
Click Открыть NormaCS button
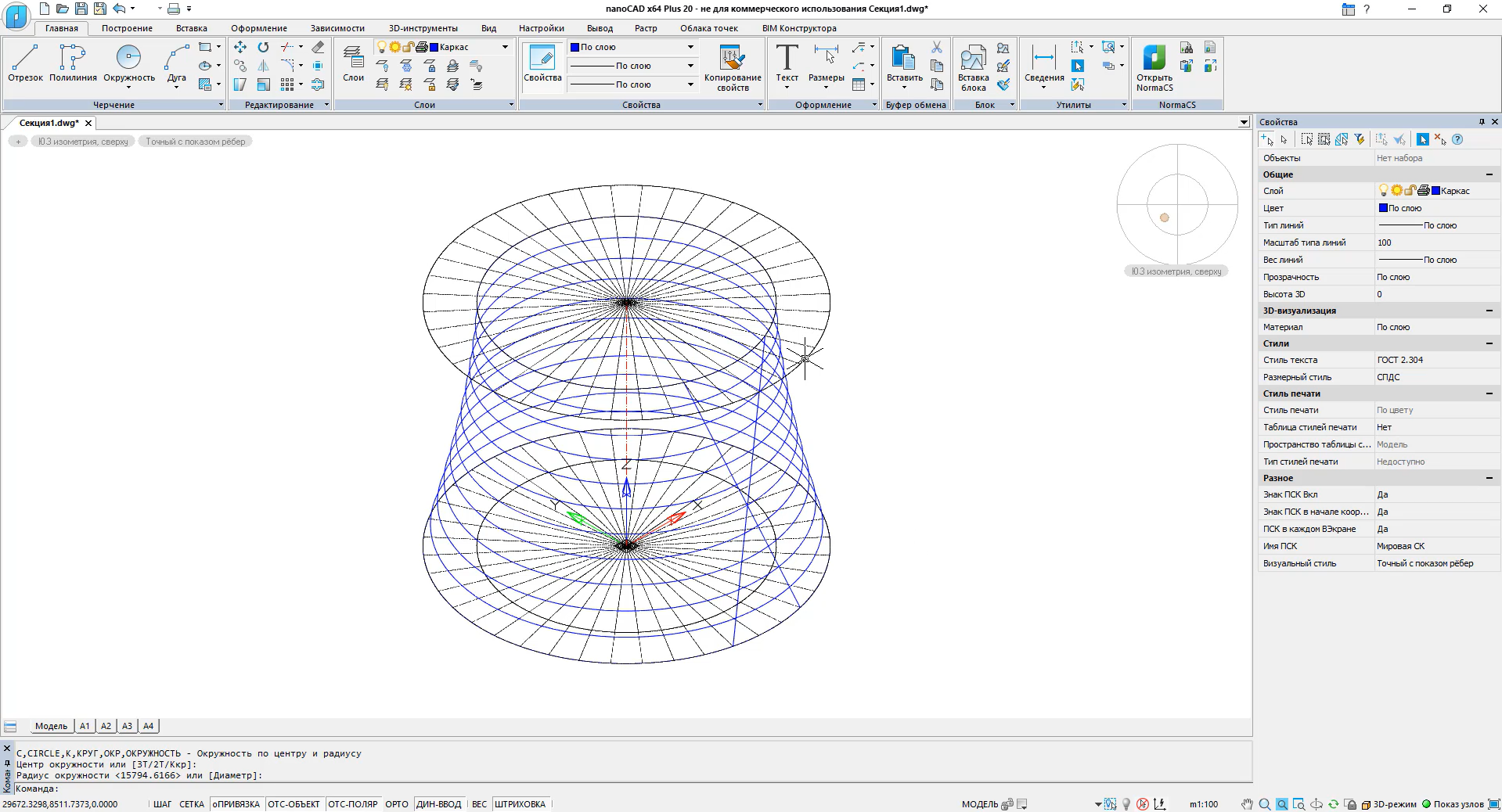coord(1154,67)
